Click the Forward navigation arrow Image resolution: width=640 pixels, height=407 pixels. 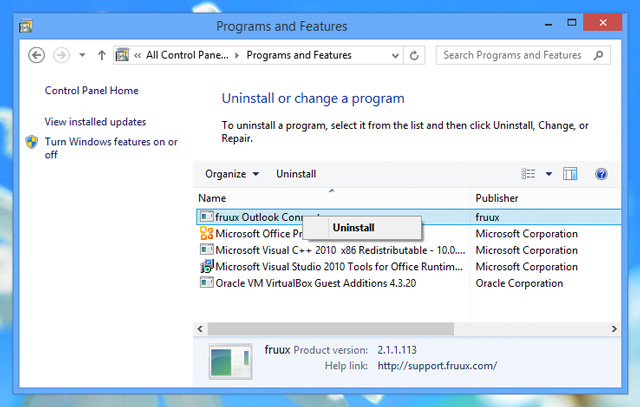61,55
